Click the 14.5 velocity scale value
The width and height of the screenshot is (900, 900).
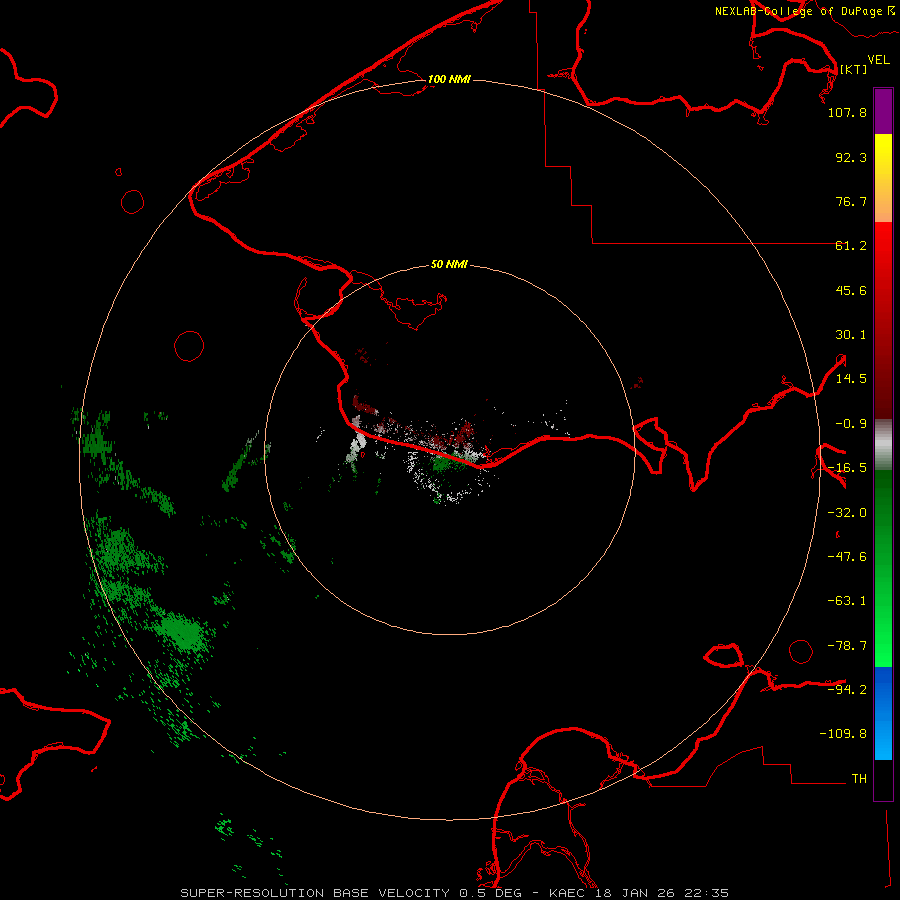click(851, 379)
